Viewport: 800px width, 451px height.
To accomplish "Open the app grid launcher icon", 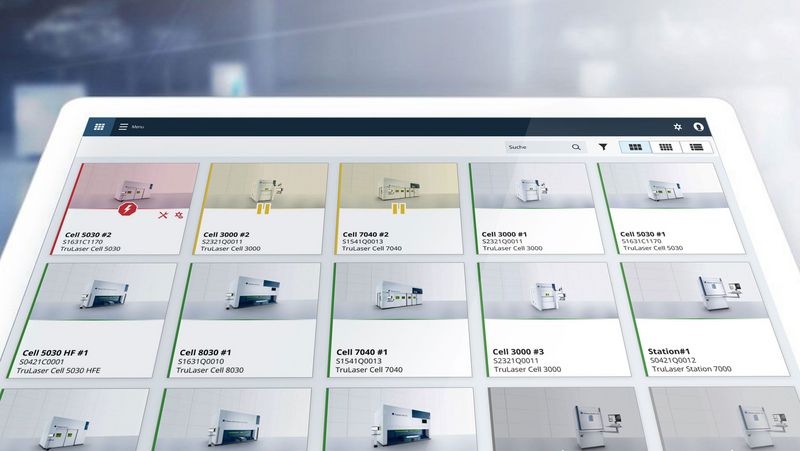I will click(x=99, y=127).
